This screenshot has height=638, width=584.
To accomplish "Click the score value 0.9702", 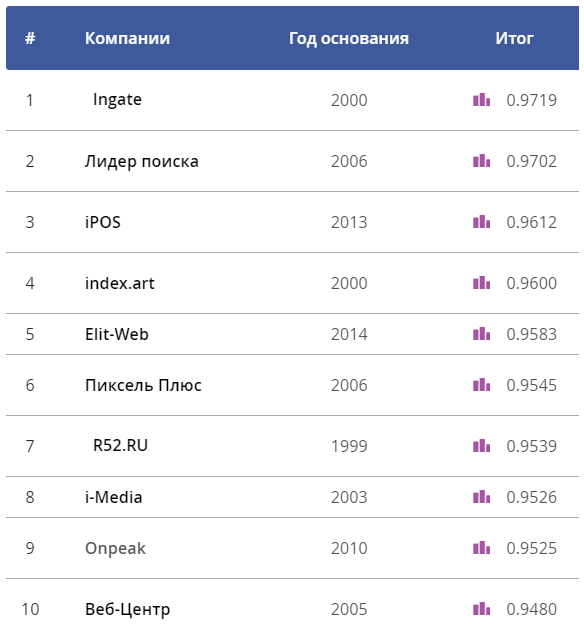I will pos(532,161).
